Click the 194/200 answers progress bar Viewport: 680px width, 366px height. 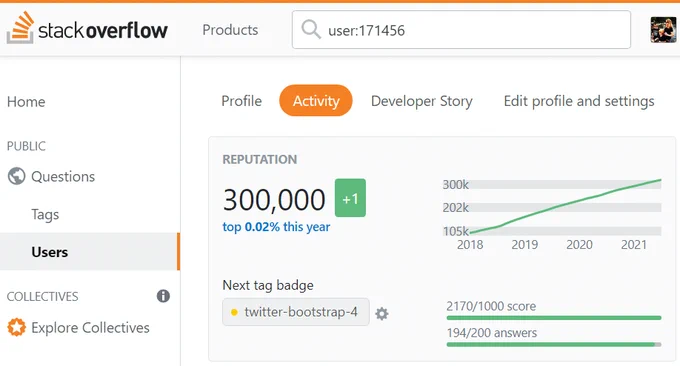pos(554,345)
